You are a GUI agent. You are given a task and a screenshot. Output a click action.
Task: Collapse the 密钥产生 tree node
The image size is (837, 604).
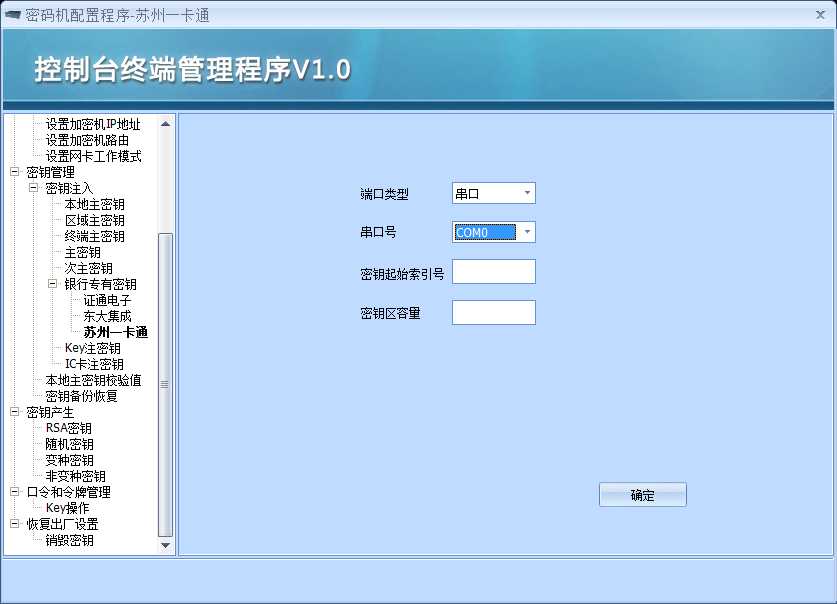pyautogui.click(x=15, y=412)
